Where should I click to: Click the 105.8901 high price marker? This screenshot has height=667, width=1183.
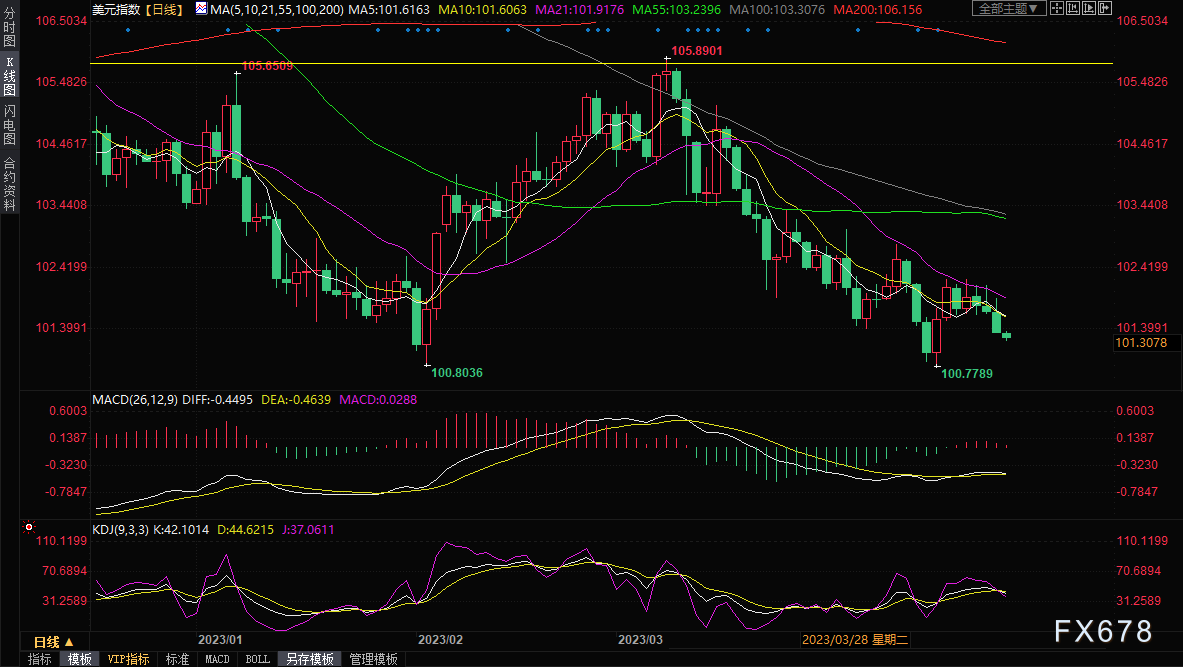696,50
